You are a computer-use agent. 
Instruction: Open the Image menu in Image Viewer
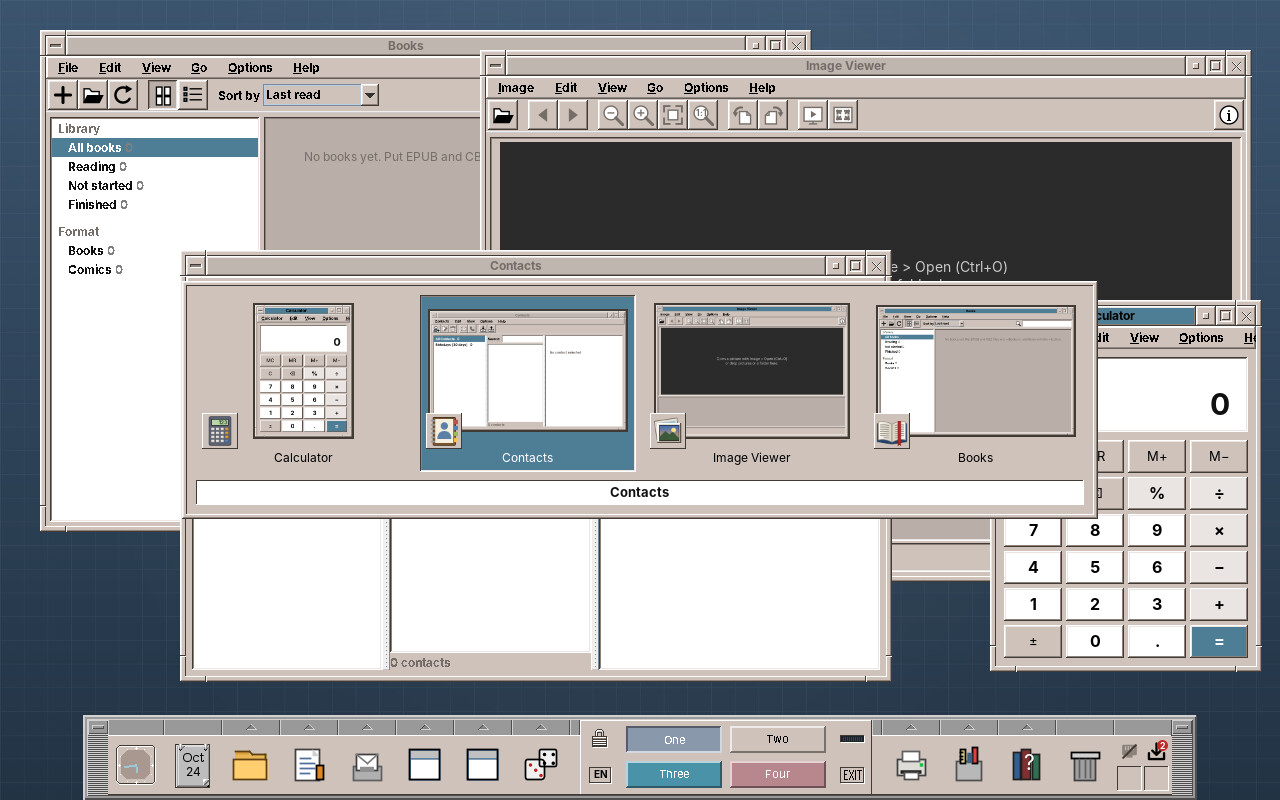pyautogui.click(x=516, y=88)
